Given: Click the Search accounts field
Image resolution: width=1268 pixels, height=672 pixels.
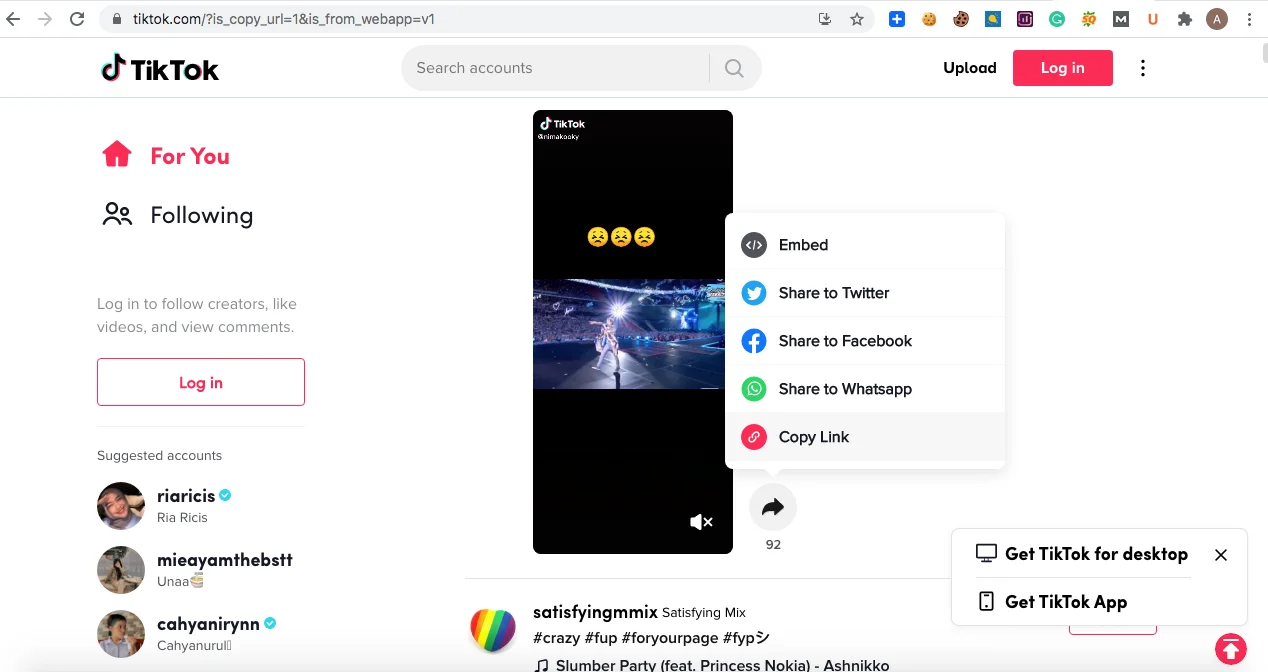Looking at the screenshot, I should pos(555,68).
